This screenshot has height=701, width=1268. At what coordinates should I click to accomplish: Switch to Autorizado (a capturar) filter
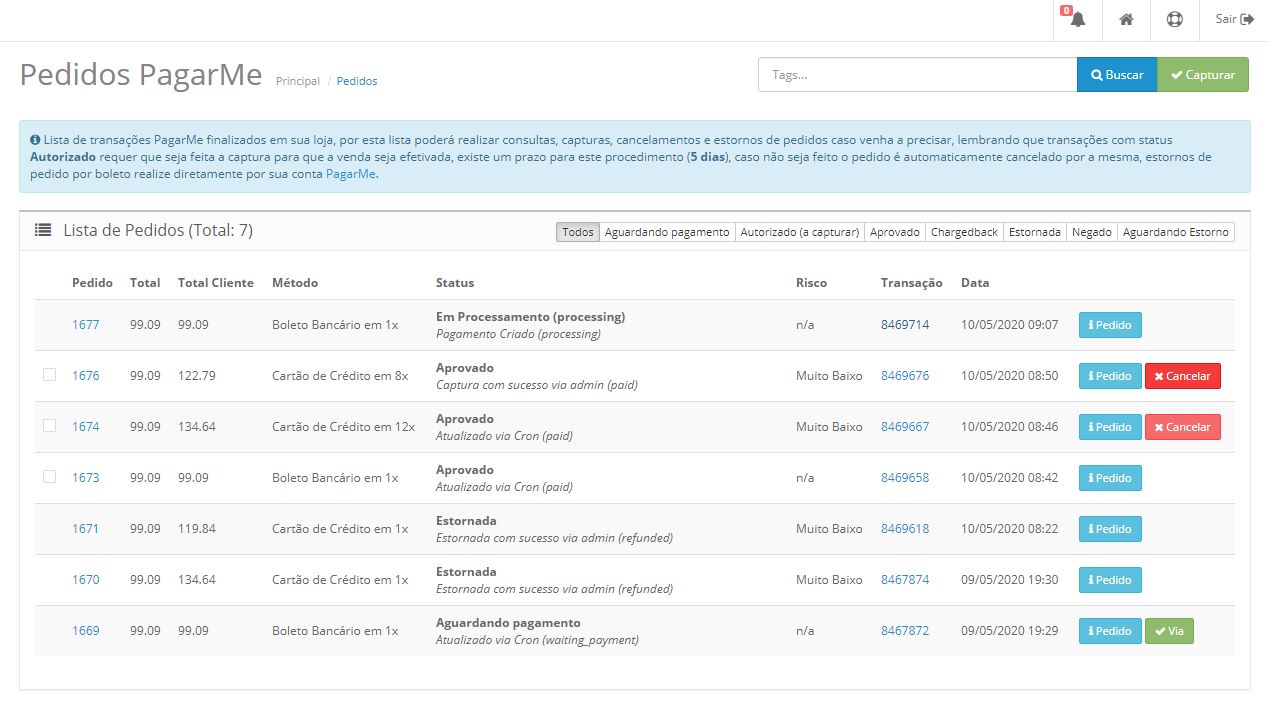pyautogui.click(x=799, y=232)
